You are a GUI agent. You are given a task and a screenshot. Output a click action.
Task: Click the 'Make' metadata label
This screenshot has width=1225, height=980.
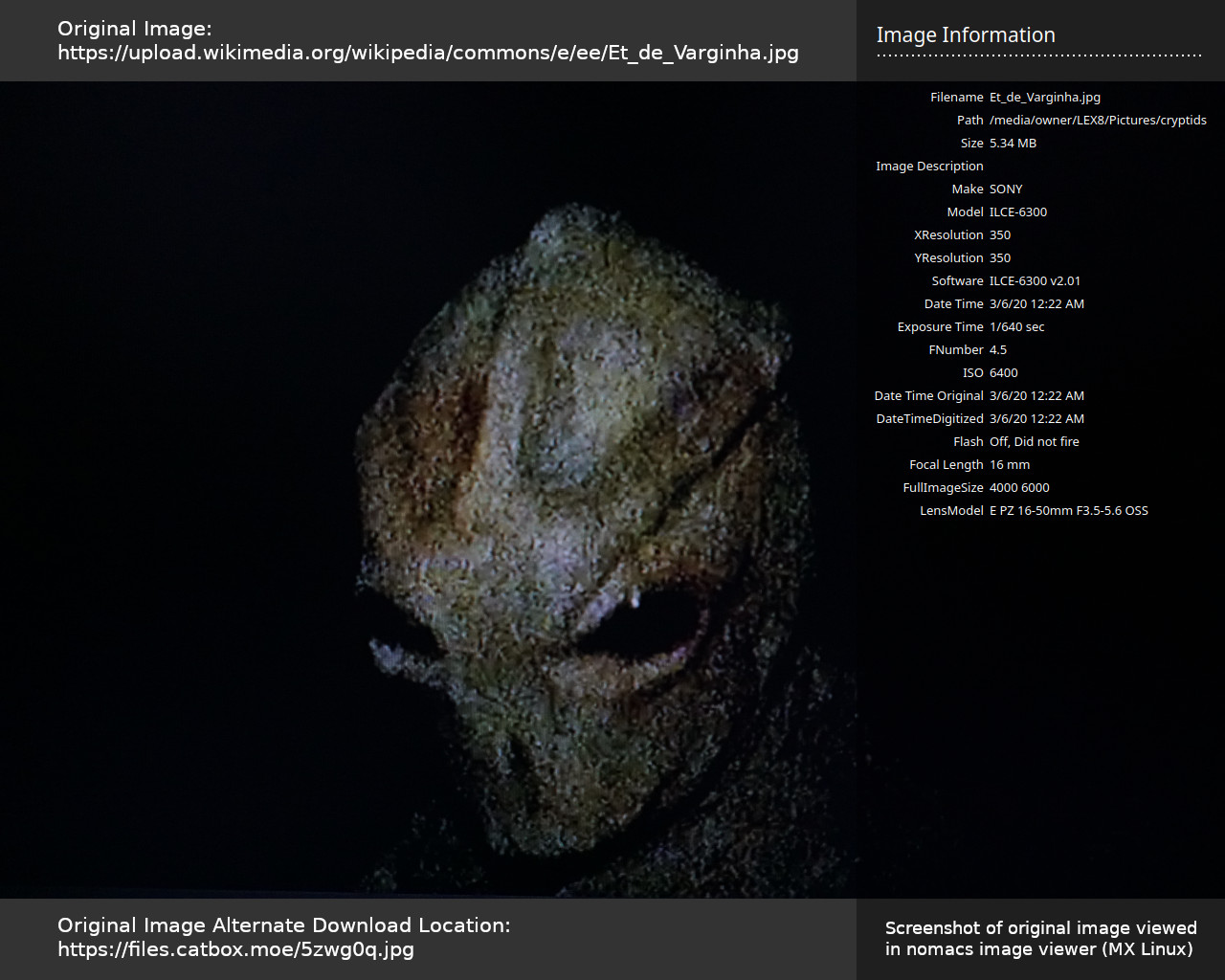968,189
